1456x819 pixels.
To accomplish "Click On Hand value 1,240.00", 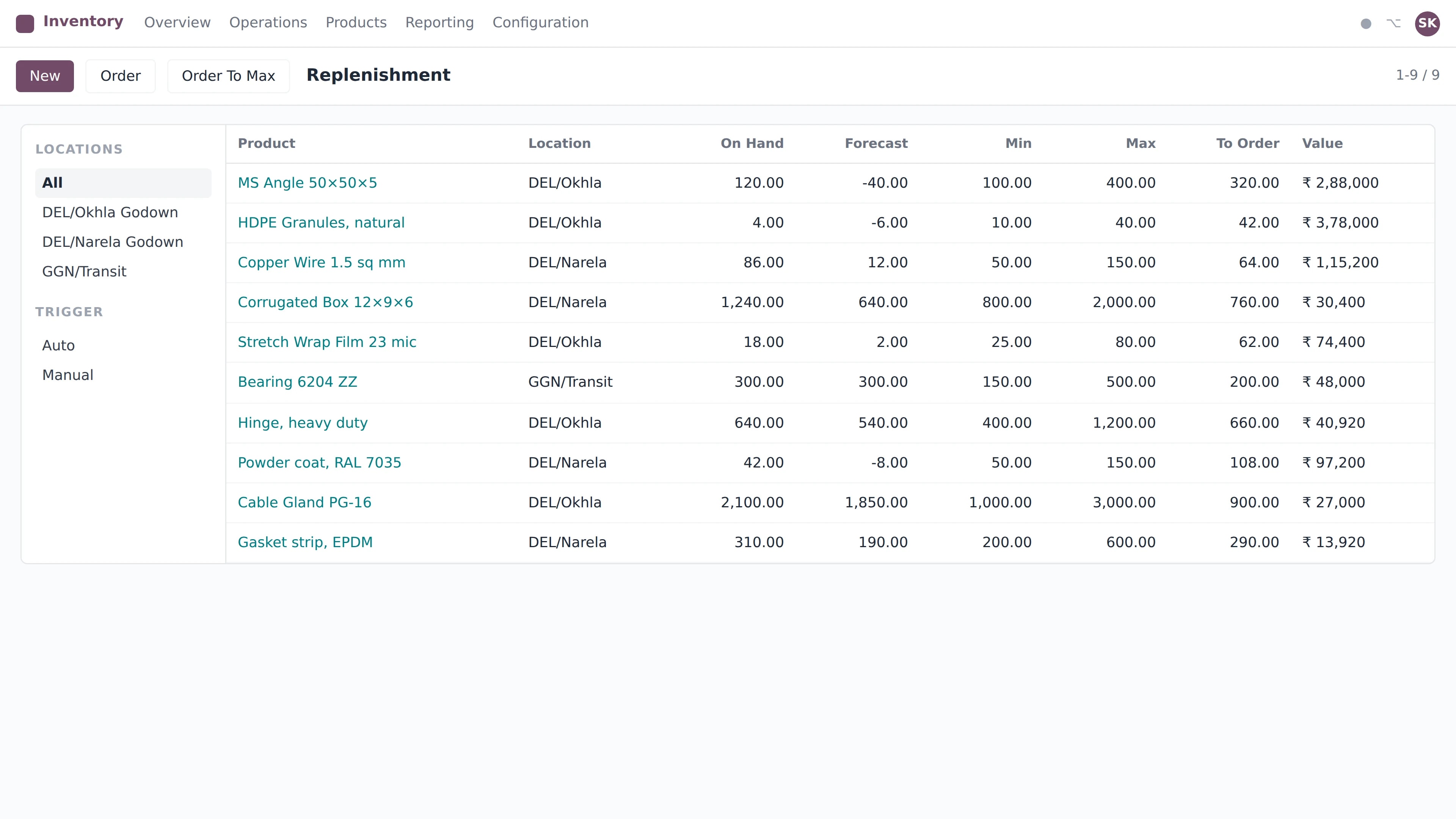I will point(752,303).
